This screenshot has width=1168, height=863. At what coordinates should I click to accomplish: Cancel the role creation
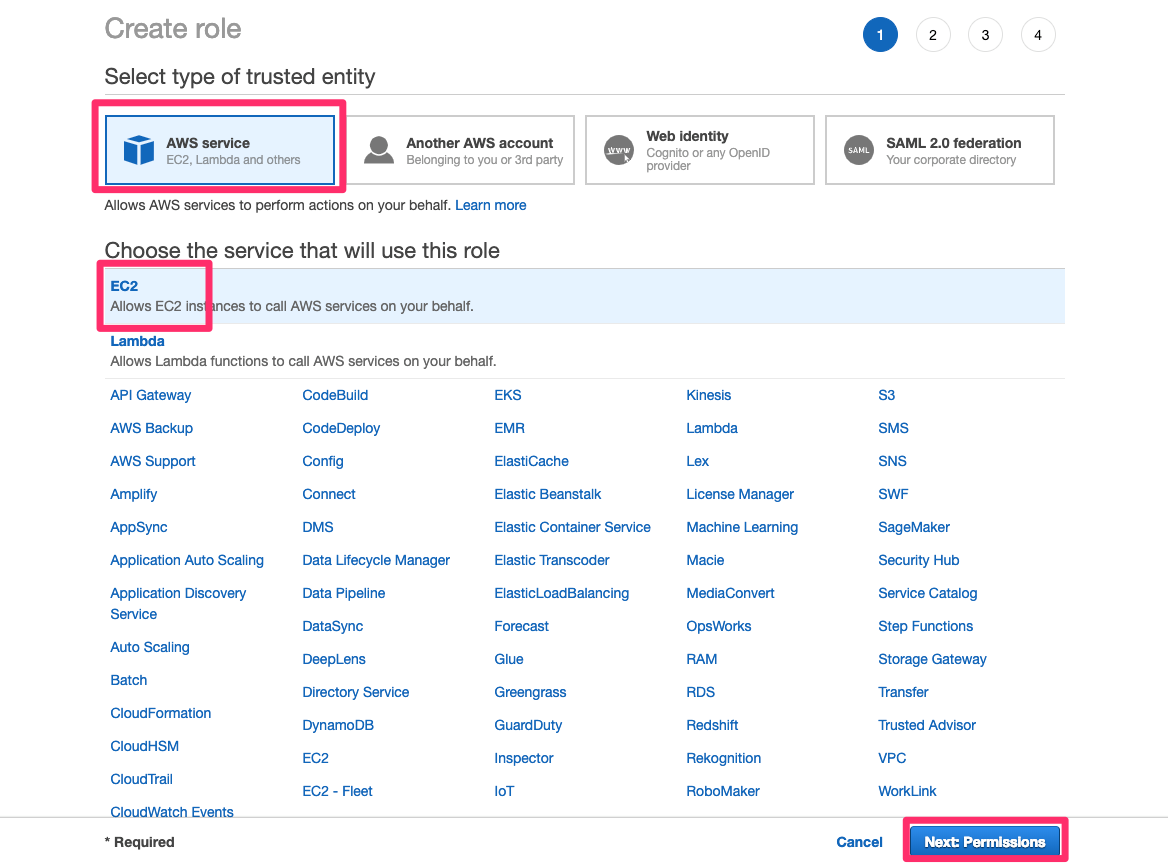[859, 841]
